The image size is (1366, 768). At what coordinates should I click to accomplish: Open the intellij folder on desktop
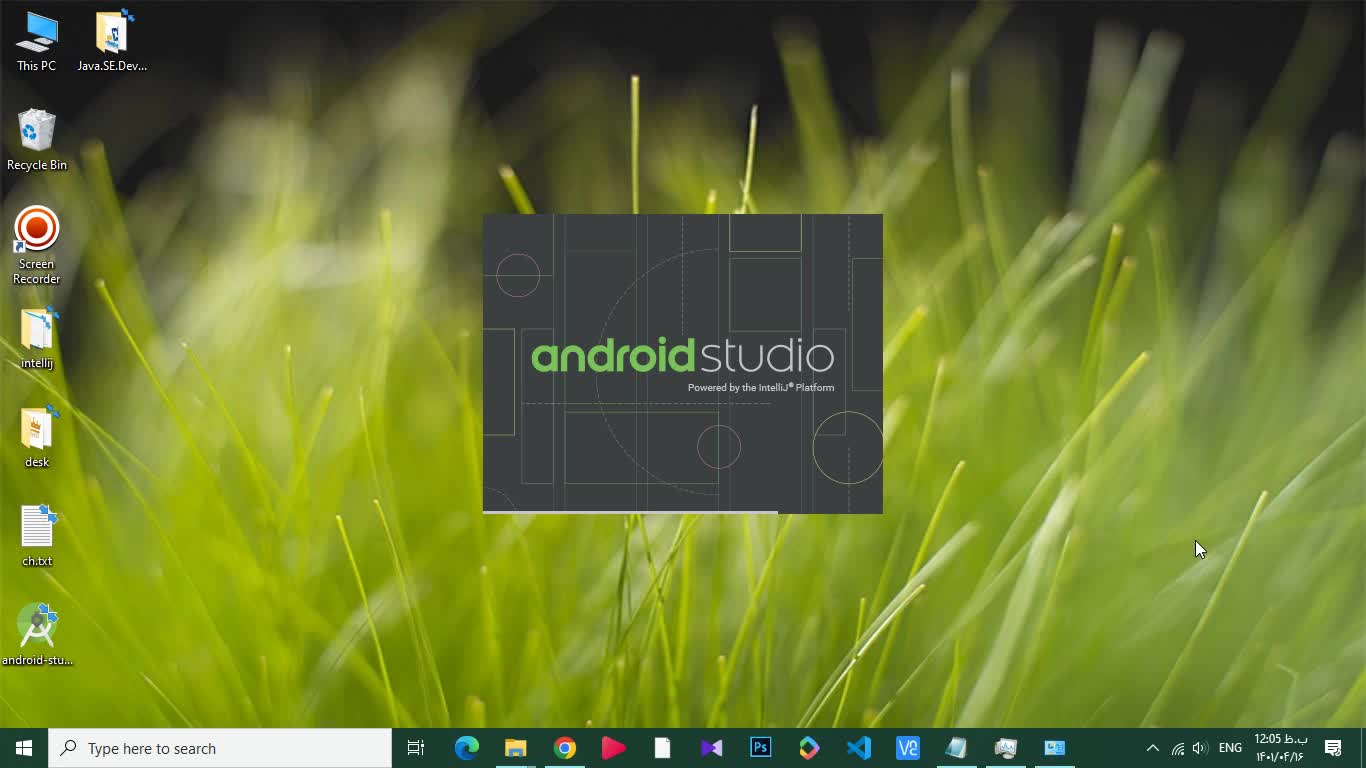pos(37,330)
